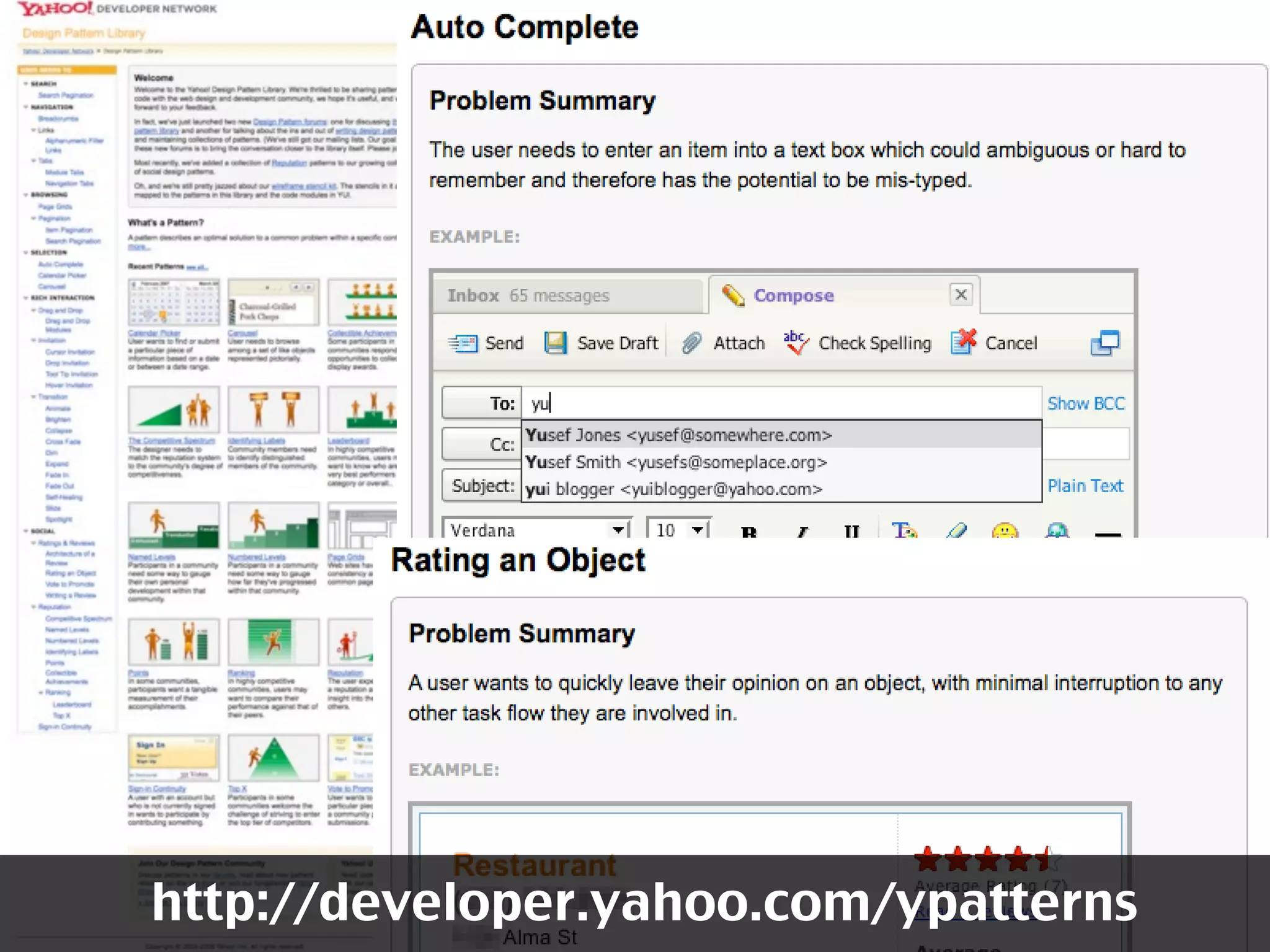The height and width of the screenshot is (952, 1270).
Task: Click into the To: recipient field
Action: 781,403
